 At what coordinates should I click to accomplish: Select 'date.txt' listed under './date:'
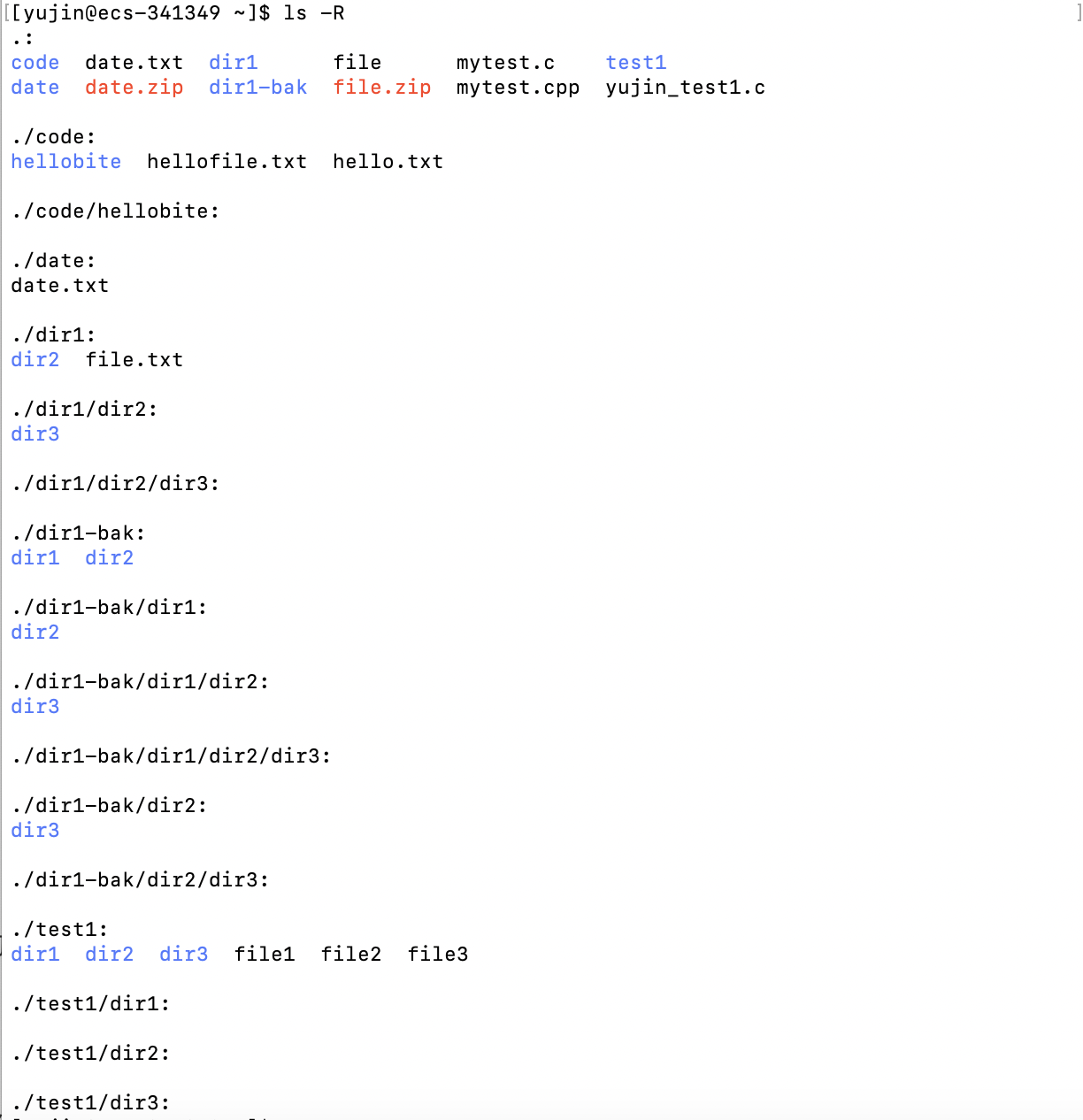coord(60,286)
